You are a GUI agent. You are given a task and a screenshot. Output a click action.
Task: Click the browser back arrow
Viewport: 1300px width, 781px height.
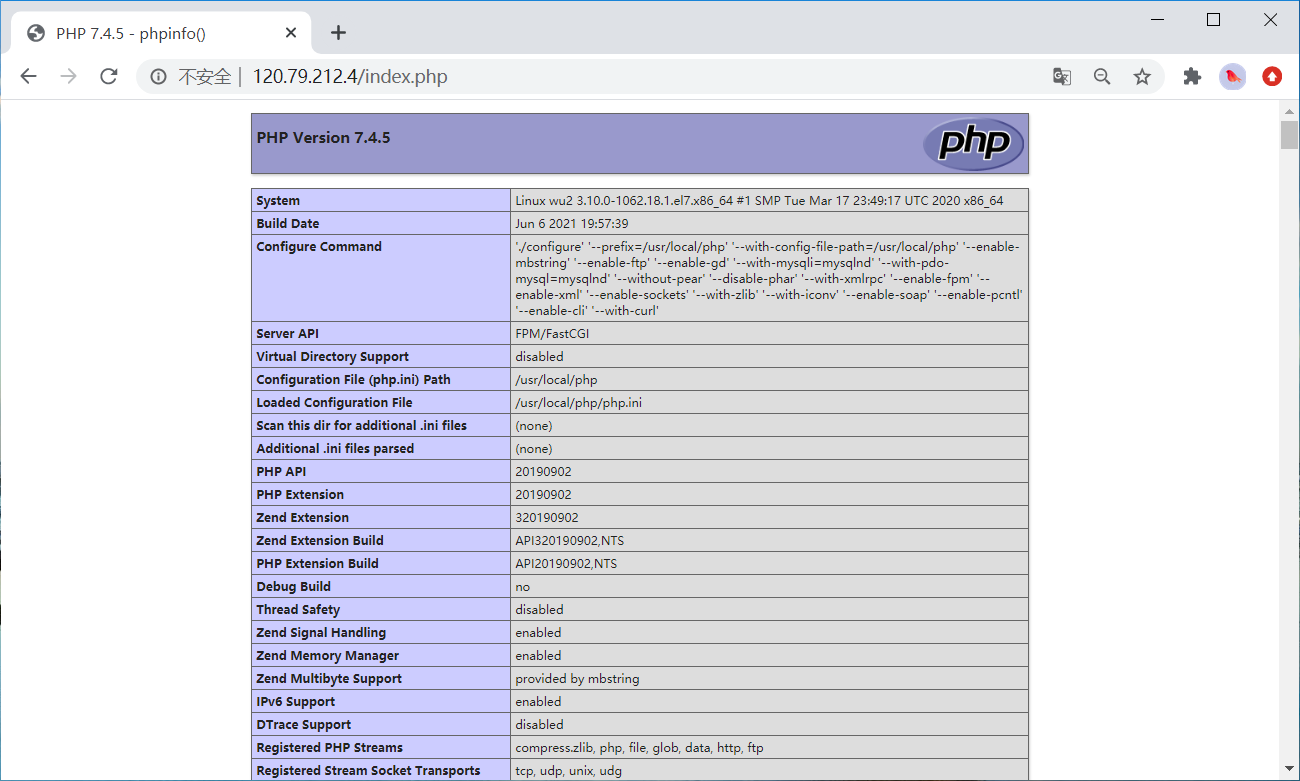click(28, 76)
